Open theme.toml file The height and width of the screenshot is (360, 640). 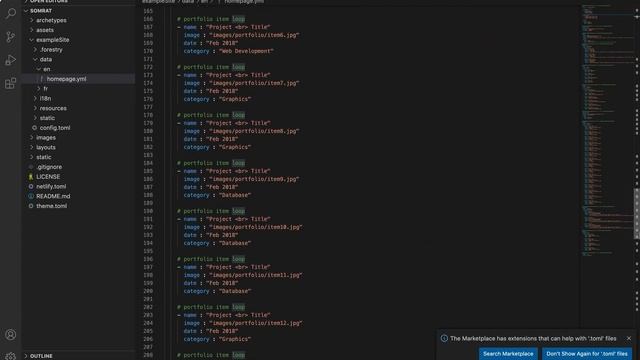click(51, 206)
